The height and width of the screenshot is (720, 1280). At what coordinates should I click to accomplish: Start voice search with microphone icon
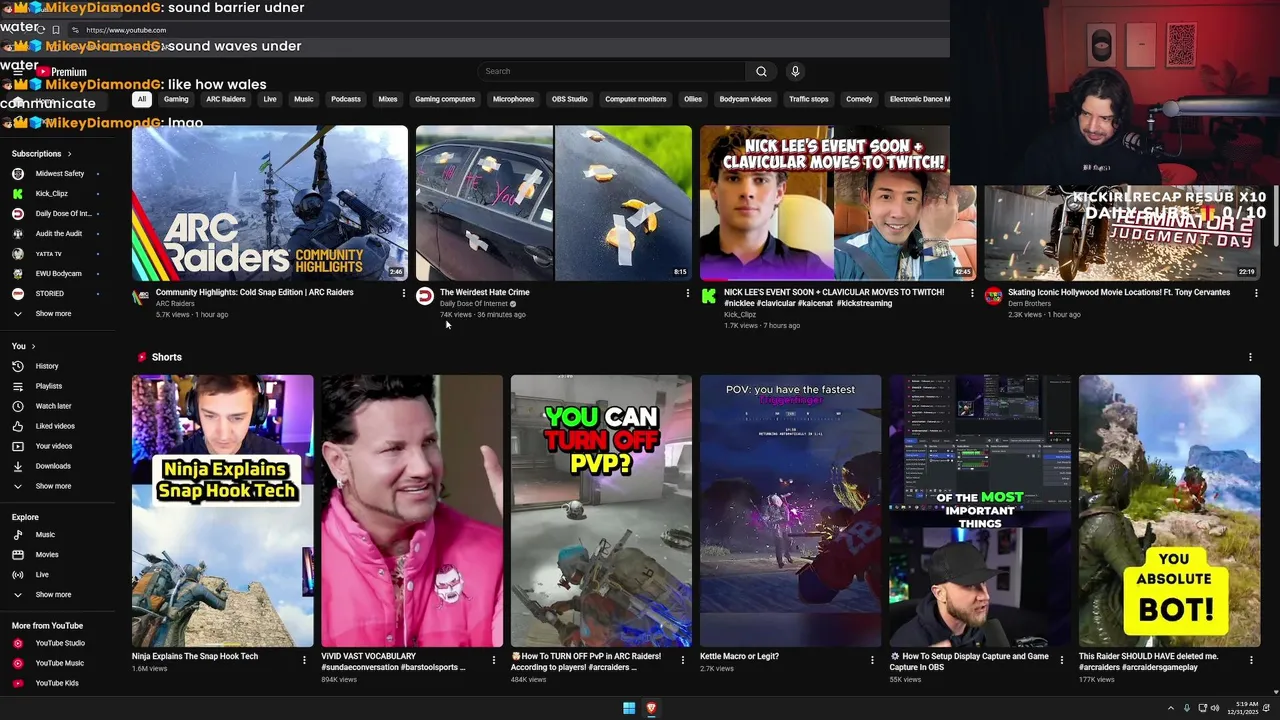[x=795, y=71]
